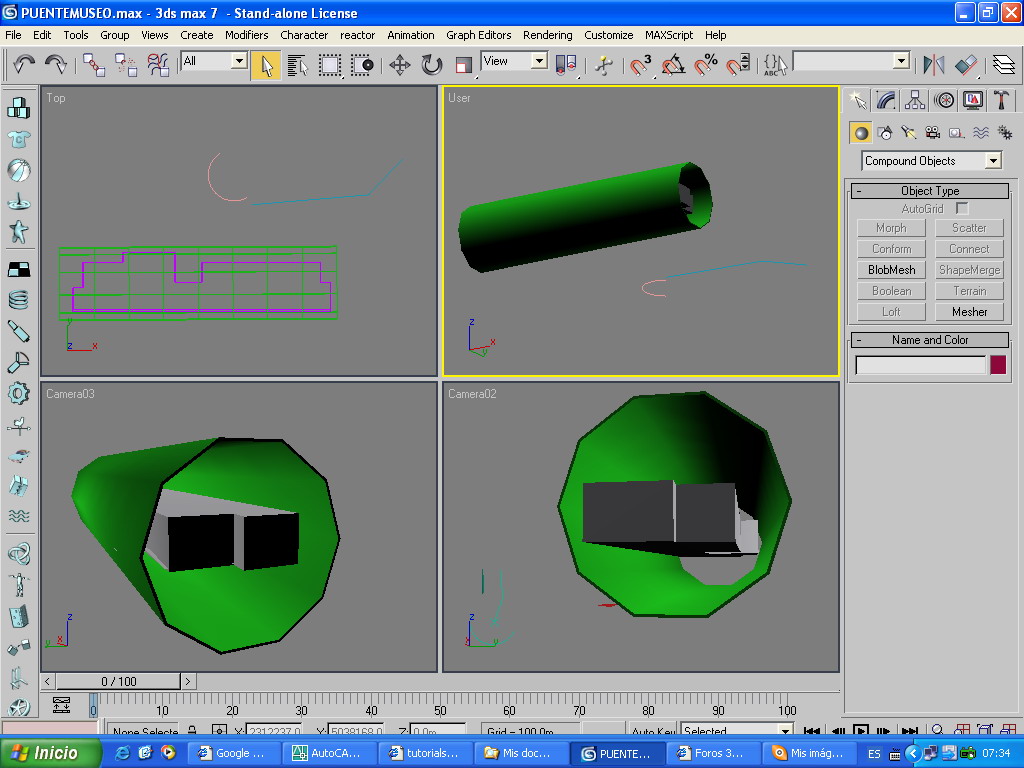Open the Rendering menu
This screenshot has width=1024, height=768.
pos(547,35)
